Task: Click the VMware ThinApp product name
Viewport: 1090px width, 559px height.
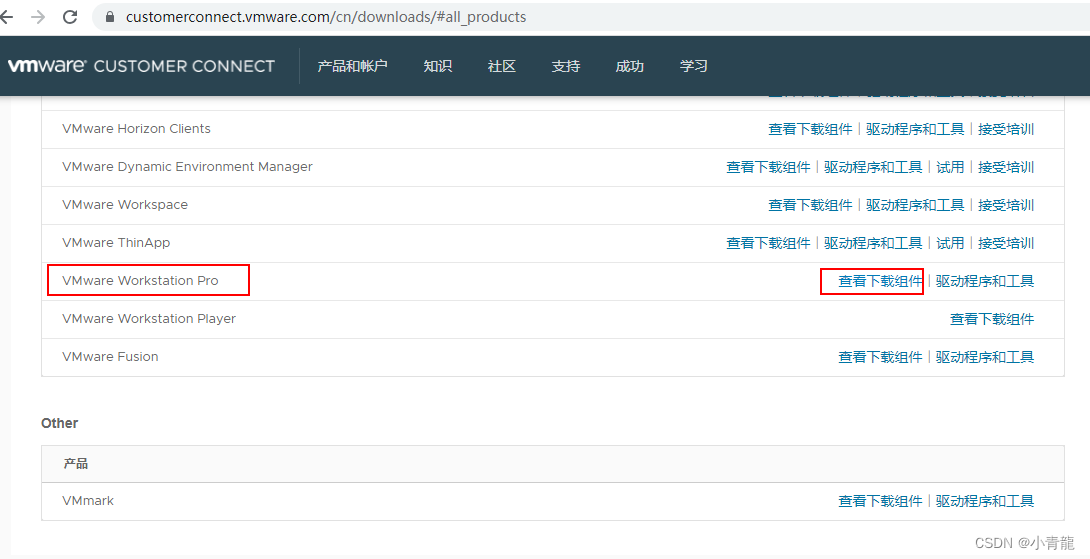Action: coord(116,243)
